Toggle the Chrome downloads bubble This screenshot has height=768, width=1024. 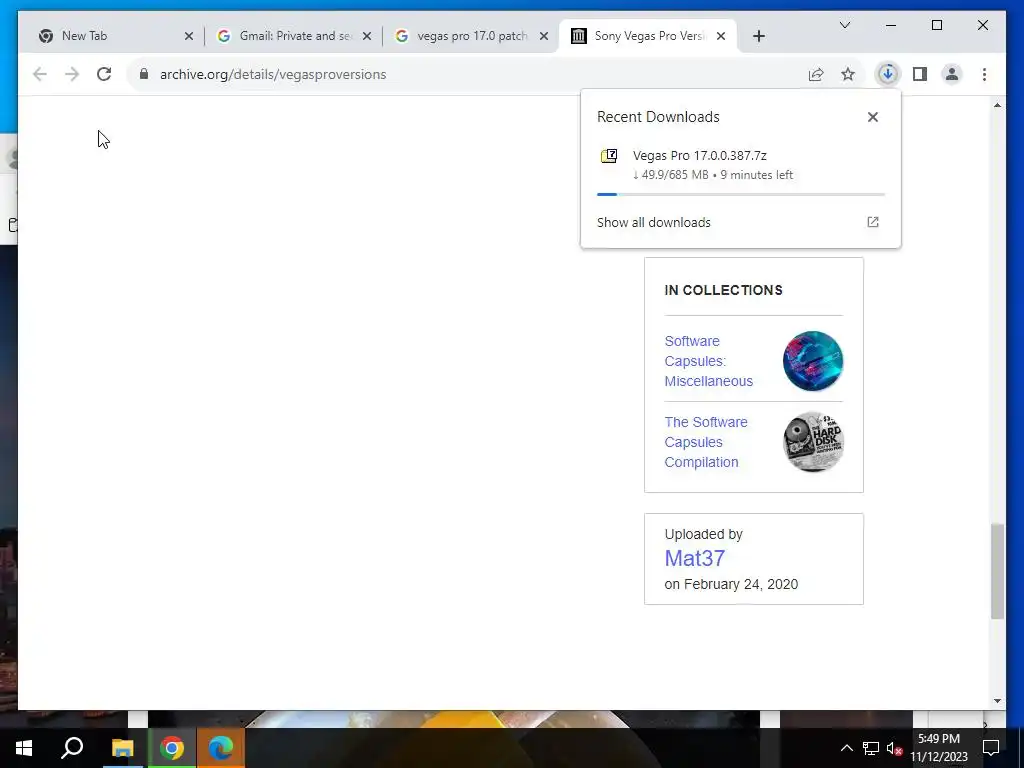coord(888,74)
